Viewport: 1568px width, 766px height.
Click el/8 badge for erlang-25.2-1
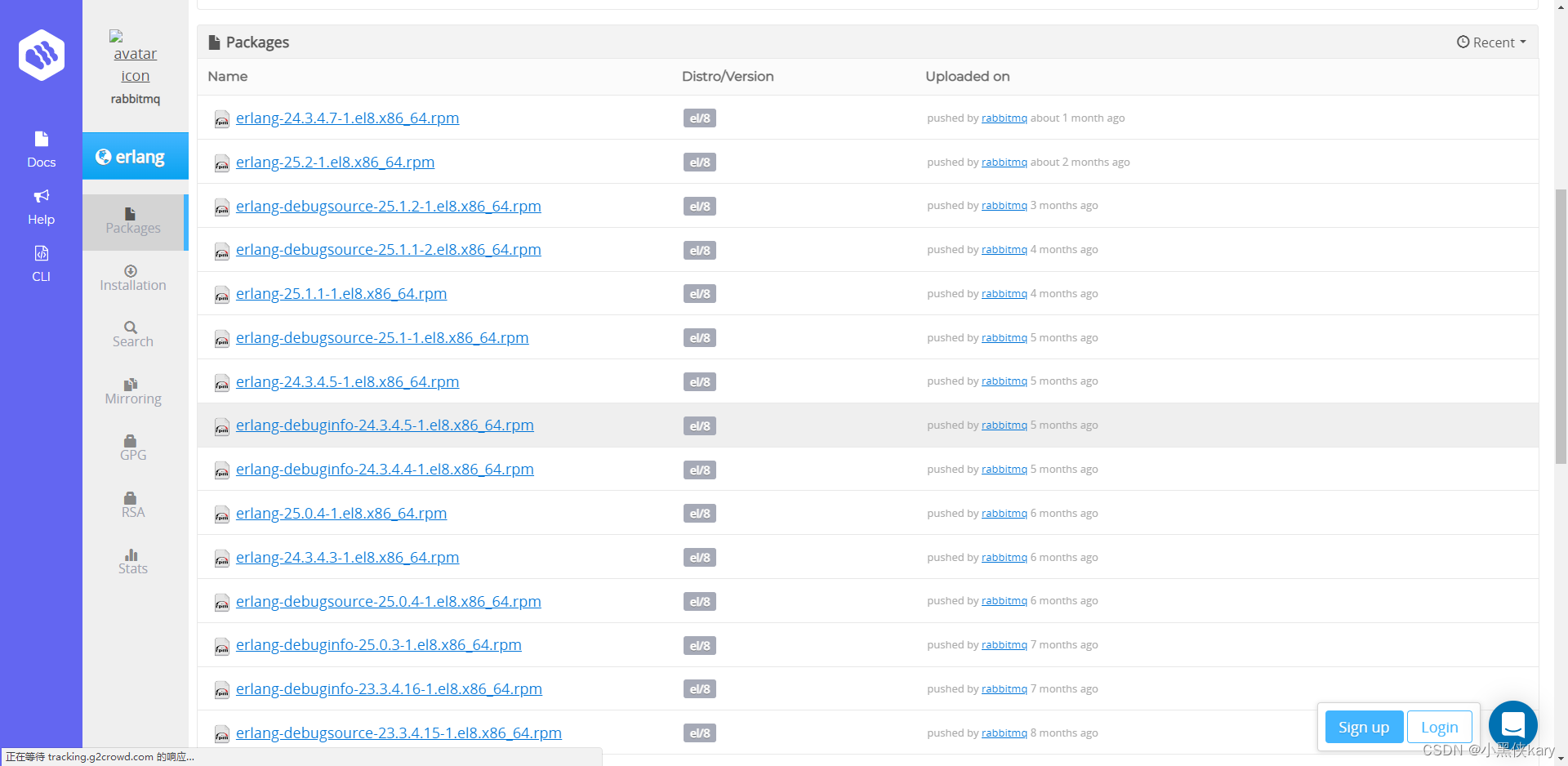700,163
